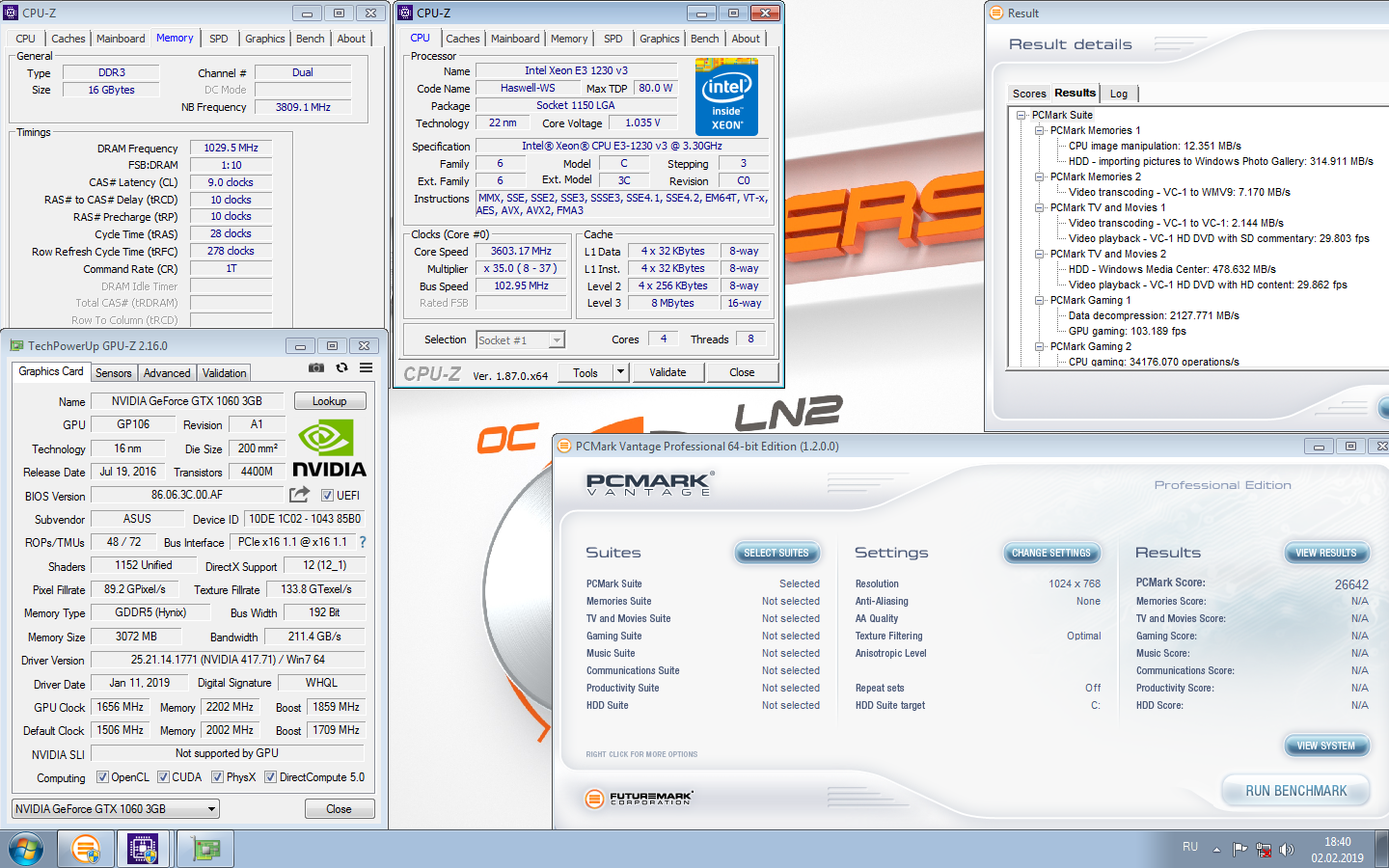The width and height of the screenshot is (1389, 868).
Task: Click the volume speaker tray icon
Action: point(1286,850)
